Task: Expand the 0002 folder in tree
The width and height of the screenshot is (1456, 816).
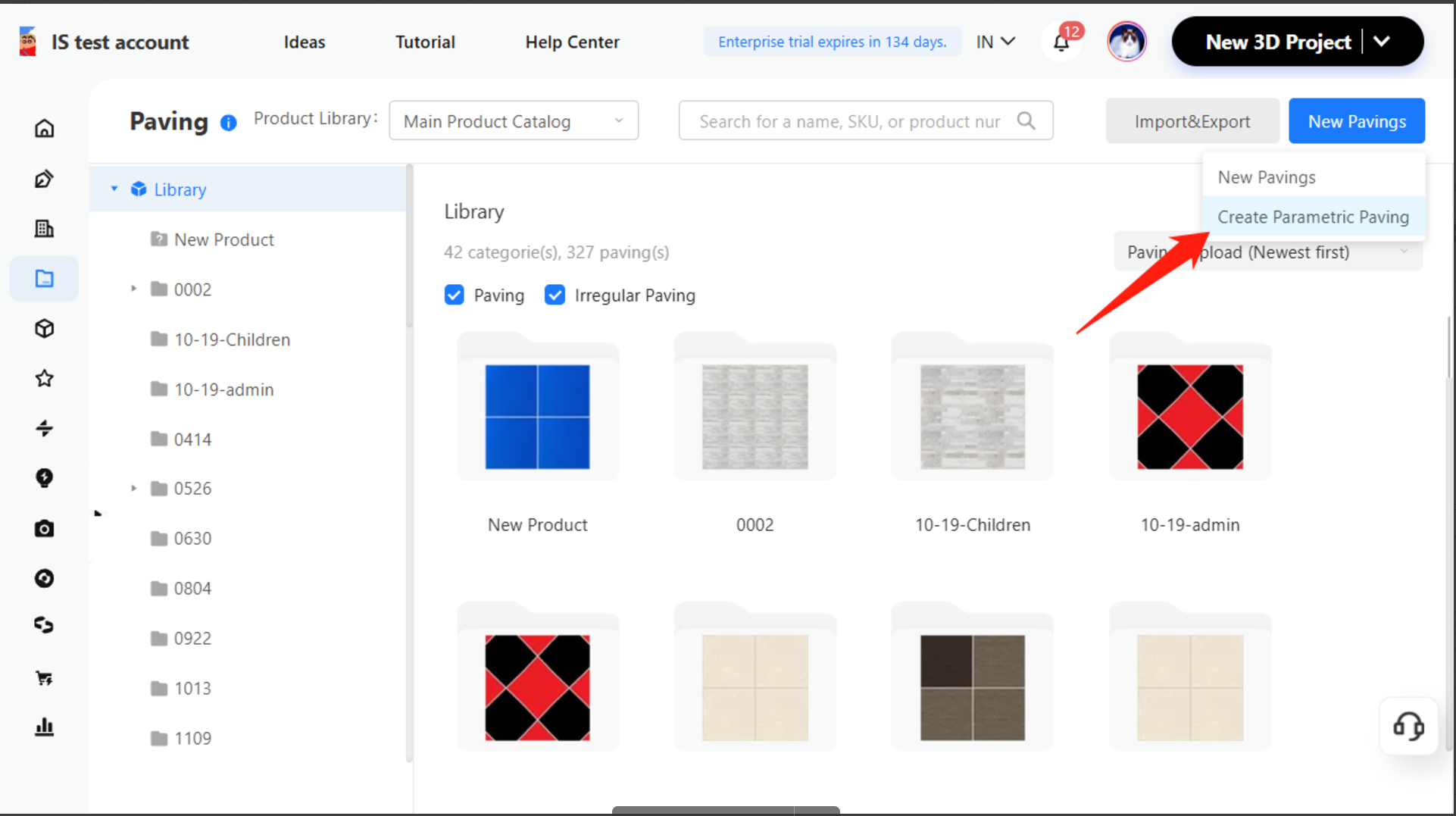Action: coord(134,289)
